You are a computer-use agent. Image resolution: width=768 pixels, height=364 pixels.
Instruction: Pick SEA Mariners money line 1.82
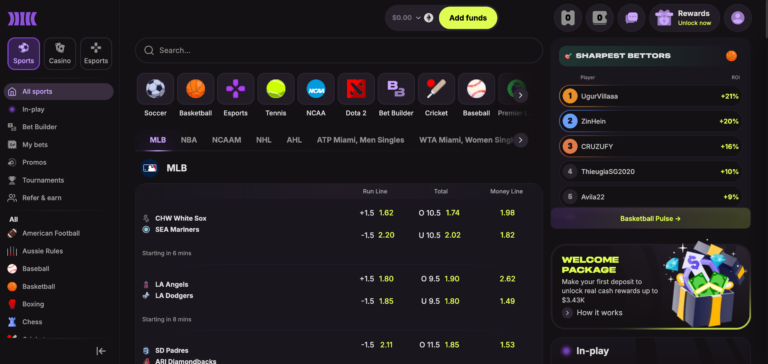click(507, 235)
